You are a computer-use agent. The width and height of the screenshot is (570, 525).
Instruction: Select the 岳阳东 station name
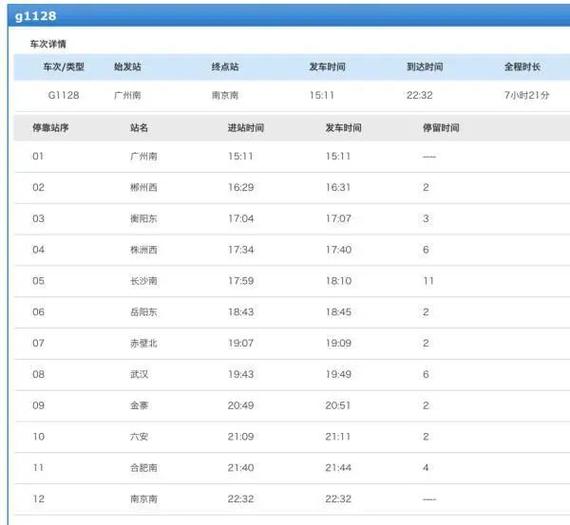pos(144,312)
